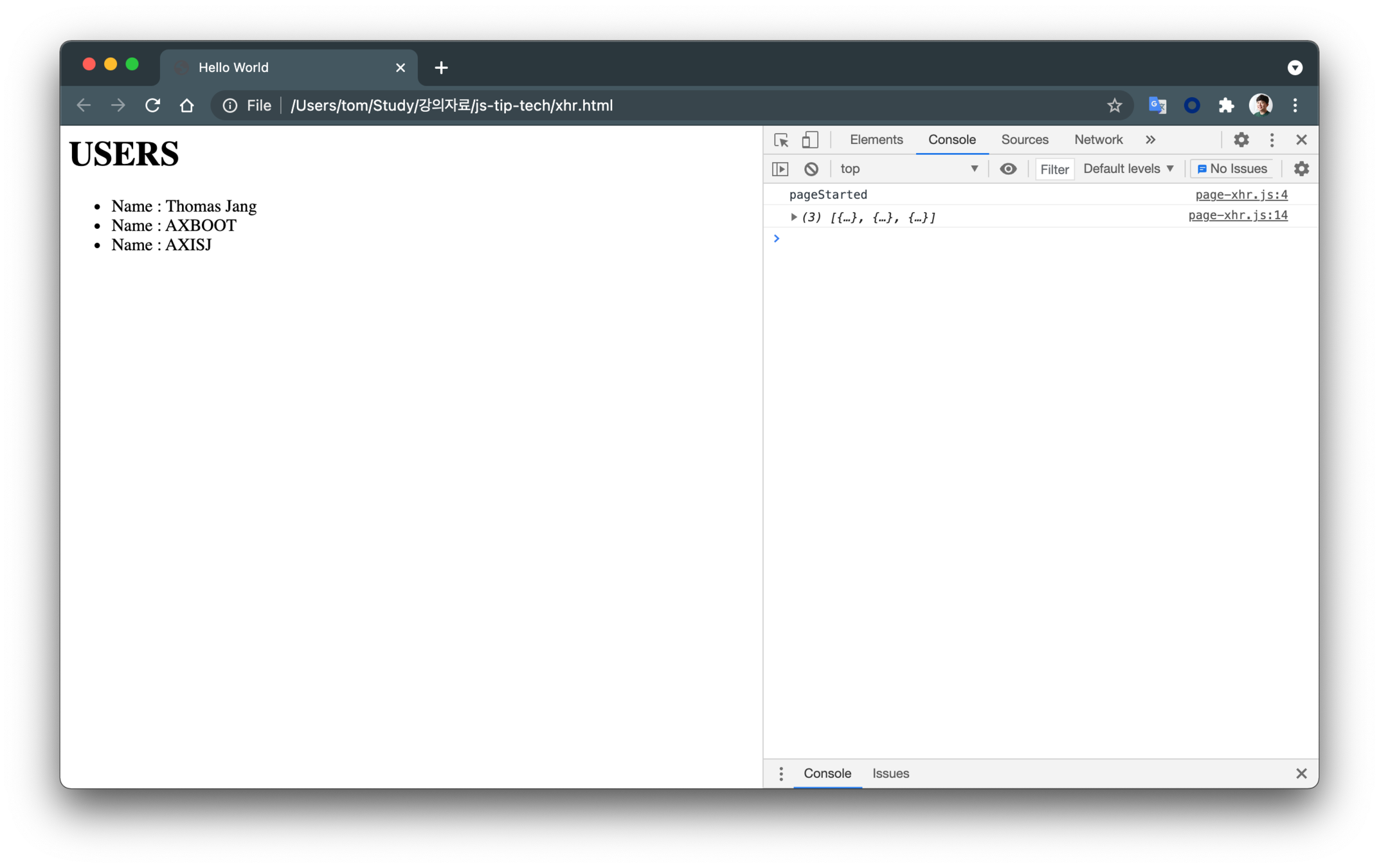Show more DevTools tabs chevron
1379x868 pixels.
[x=1150, y=140]
